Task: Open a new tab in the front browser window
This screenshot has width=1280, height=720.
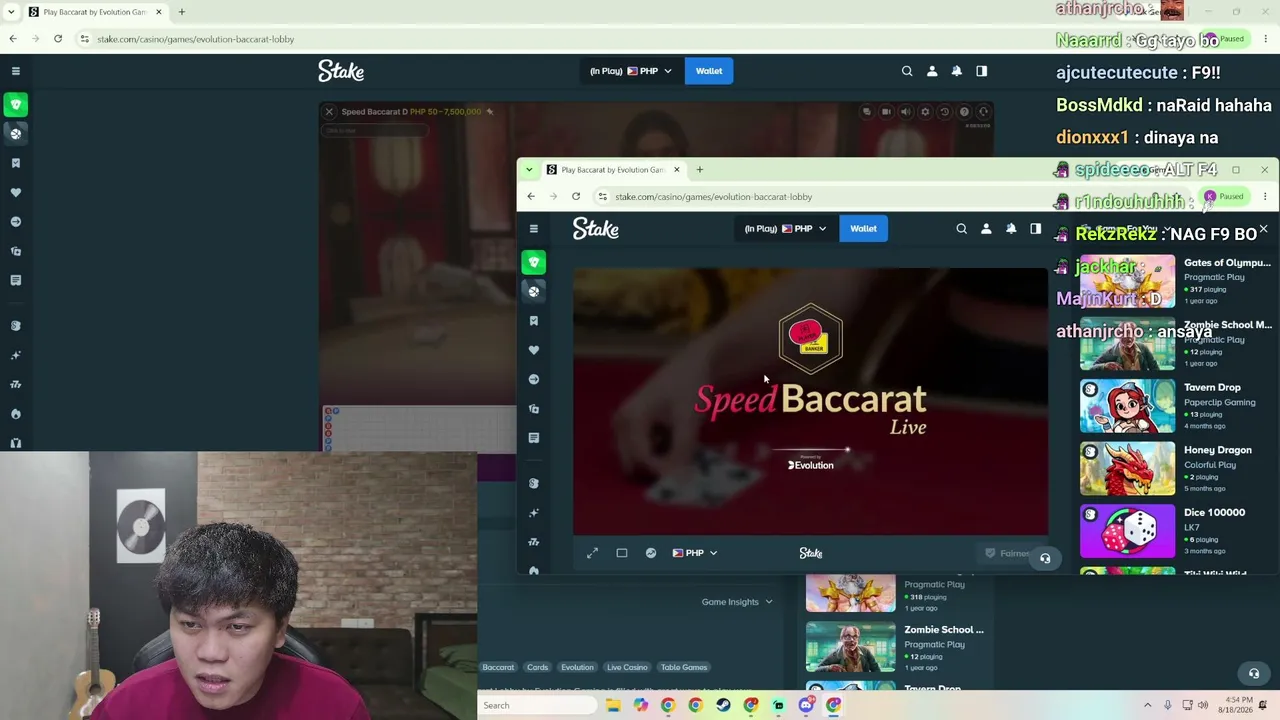Action: 700,170
